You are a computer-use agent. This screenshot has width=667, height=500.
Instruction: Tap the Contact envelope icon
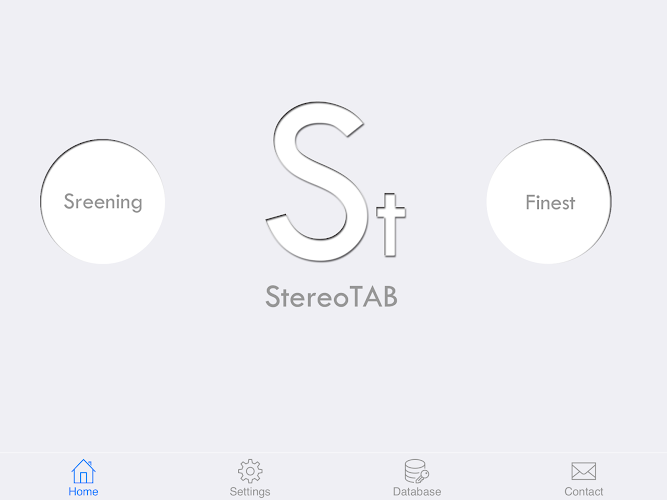583,471
